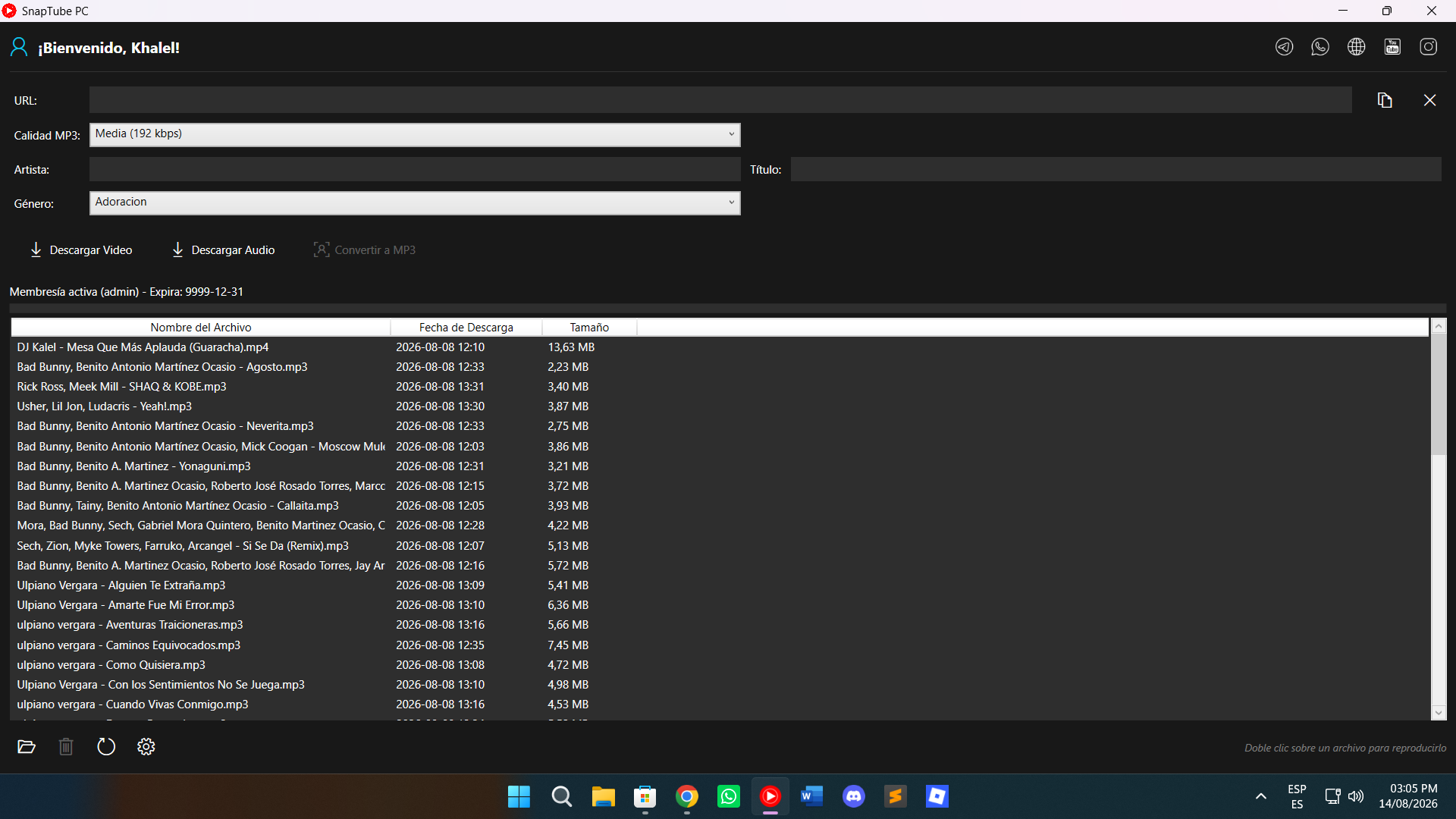Focus the Título input field
The height and width of the screenshot is (819, 1456).
[1116, 169]
